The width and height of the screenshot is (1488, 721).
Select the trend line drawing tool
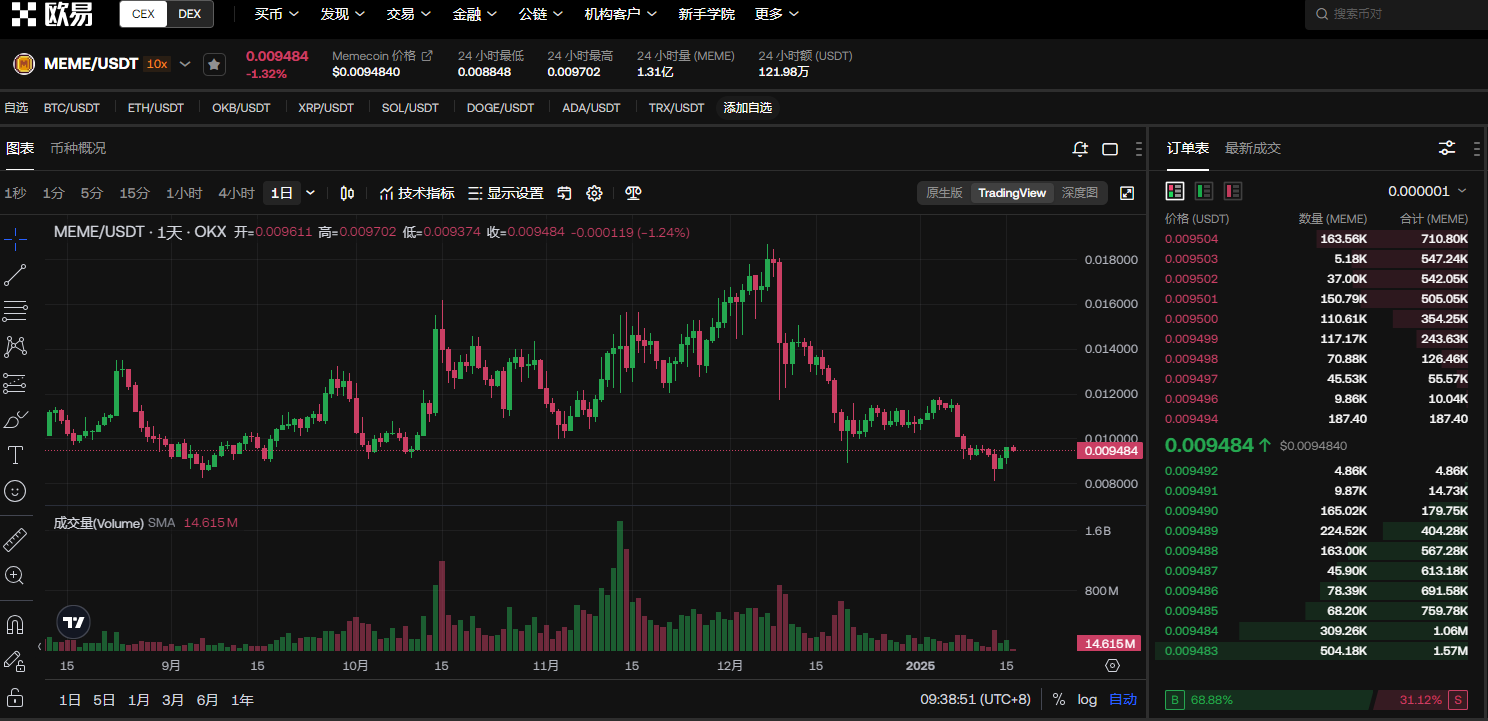pyautogui.click(x=15, y=275)
